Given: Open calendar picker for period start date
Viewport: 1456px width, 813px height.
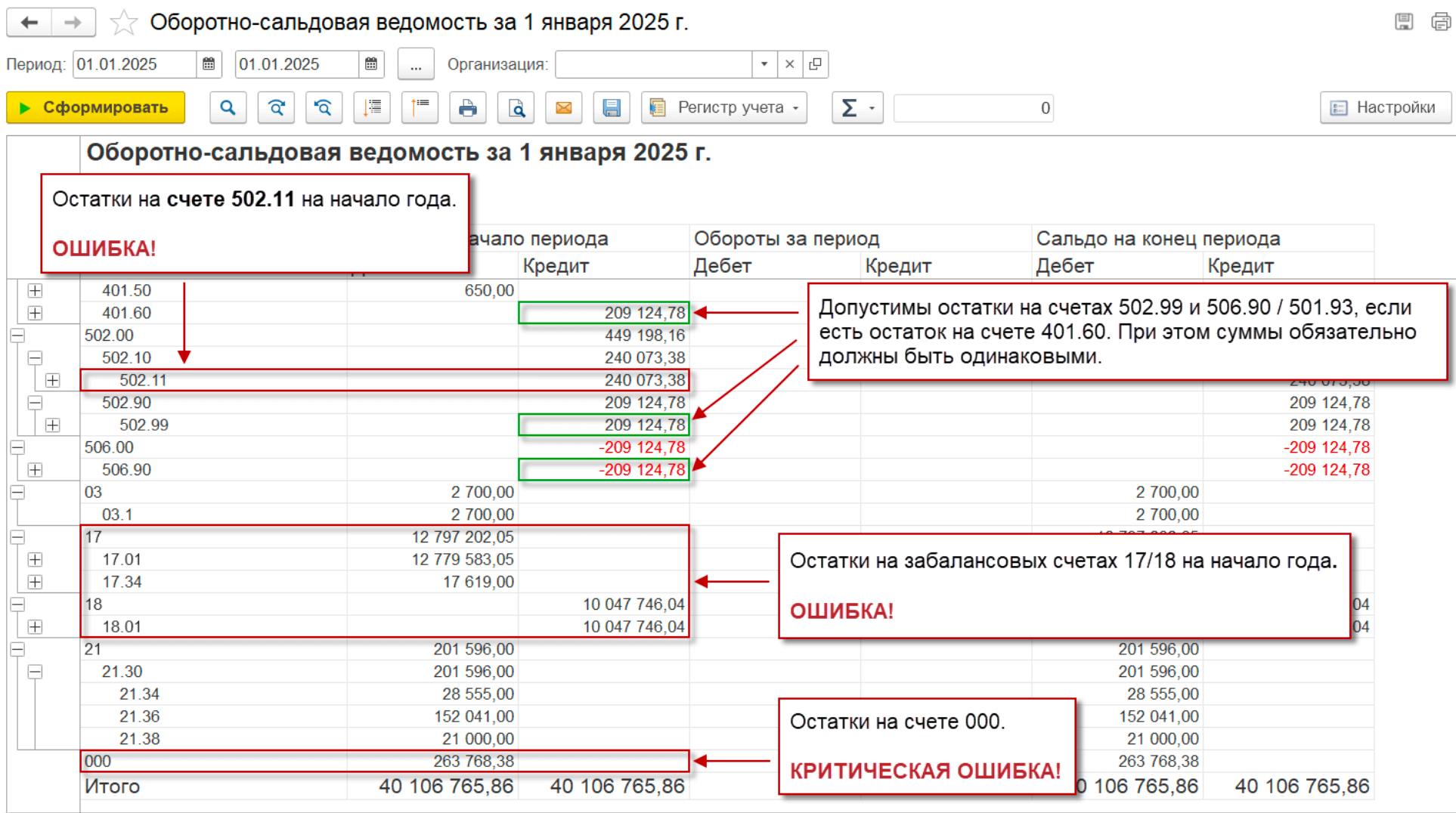Looking at the screenshot, I should (209, 64).
